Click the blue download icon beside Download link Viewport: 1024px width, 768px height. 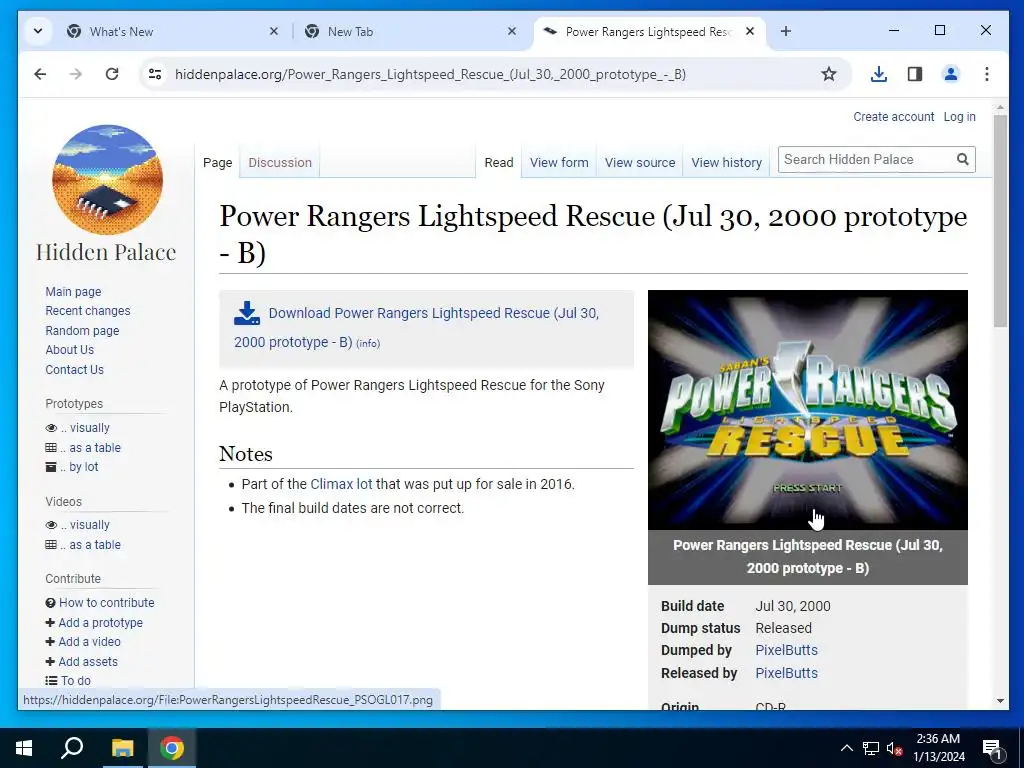(x=247, y=313)
